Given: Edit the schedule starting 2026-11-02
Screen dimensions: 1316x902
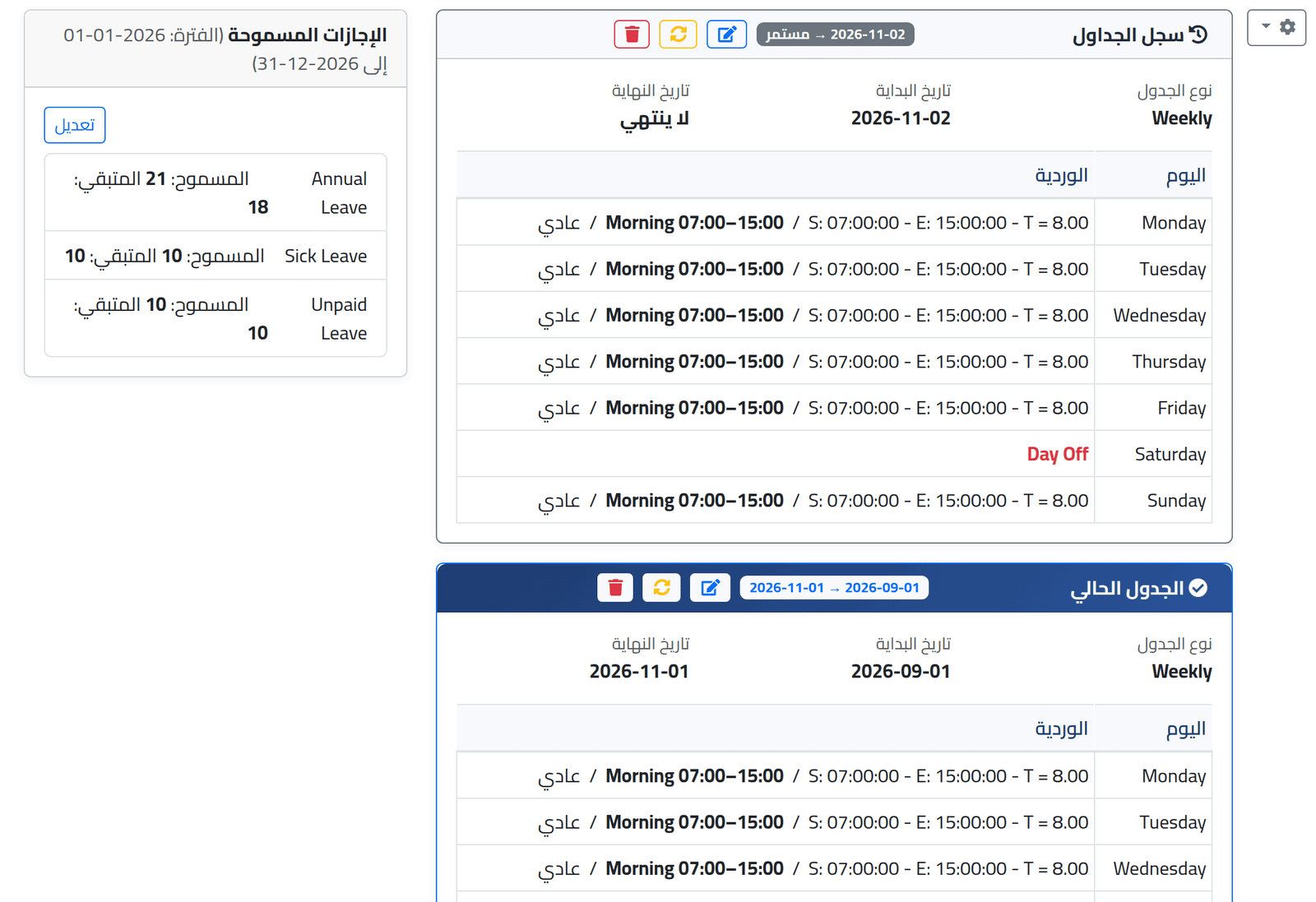Looking at the screenshot, I should [x=726, y=35].
